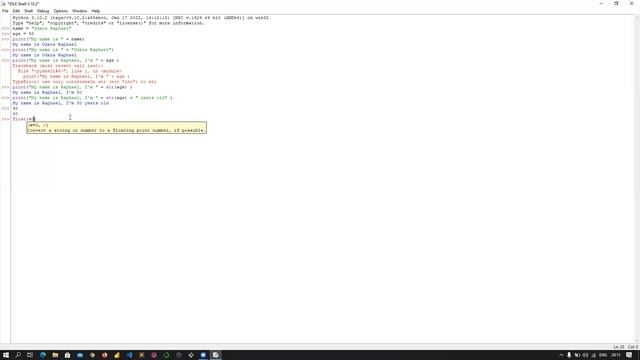Open the Options menu
This screenshot has height=360, width=640.
point(61,11)
